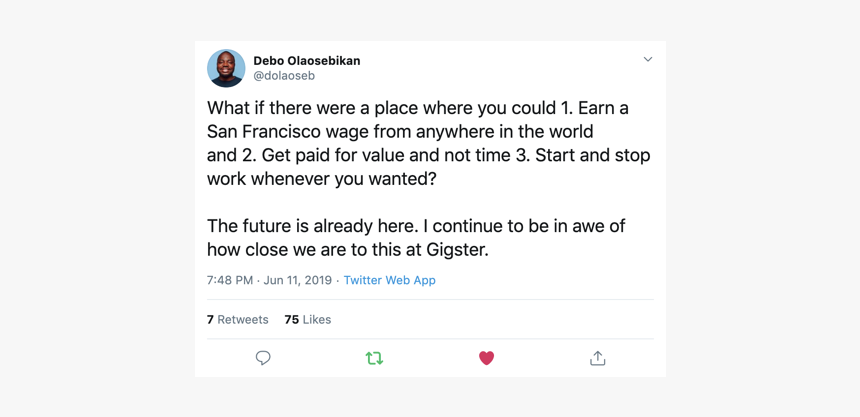The width and height of the screenshot is (860, 417).
Task: Click the share tweet upload icon
Action: [597, 358]
